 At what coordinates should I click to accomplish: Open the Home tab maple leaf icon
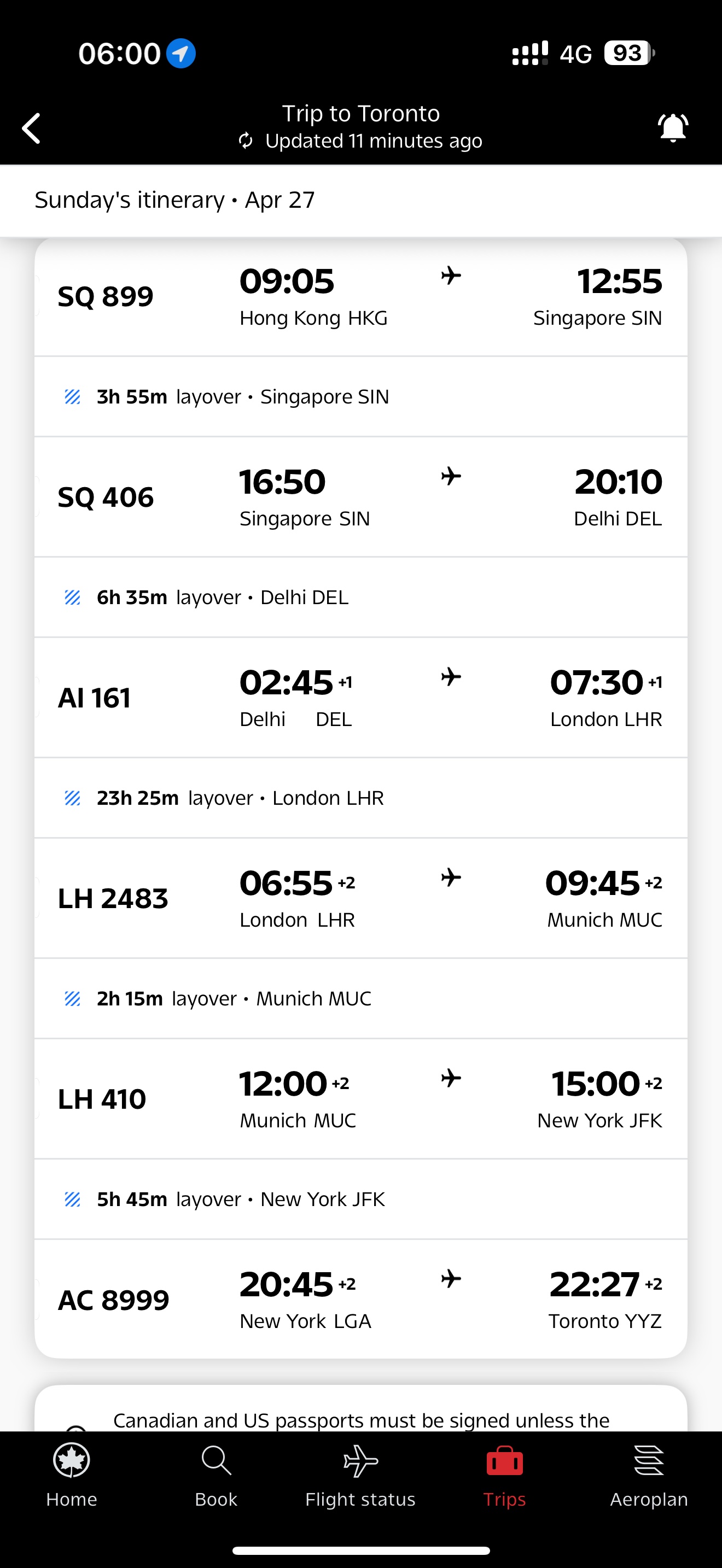[72, 1460]
